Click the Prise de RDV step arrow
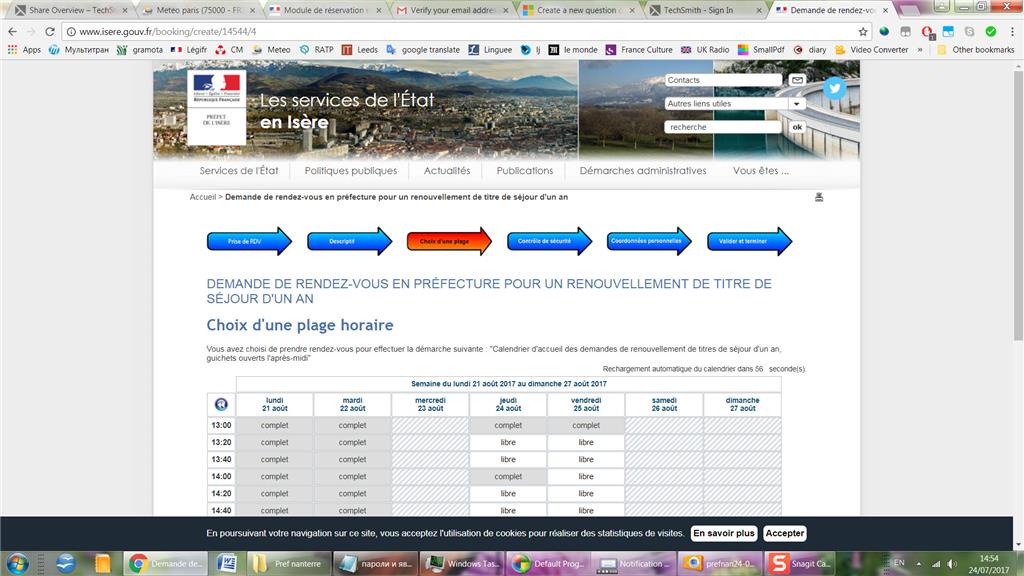The image size is (1024, 576). pyautogui.click(x=249, y=241)
